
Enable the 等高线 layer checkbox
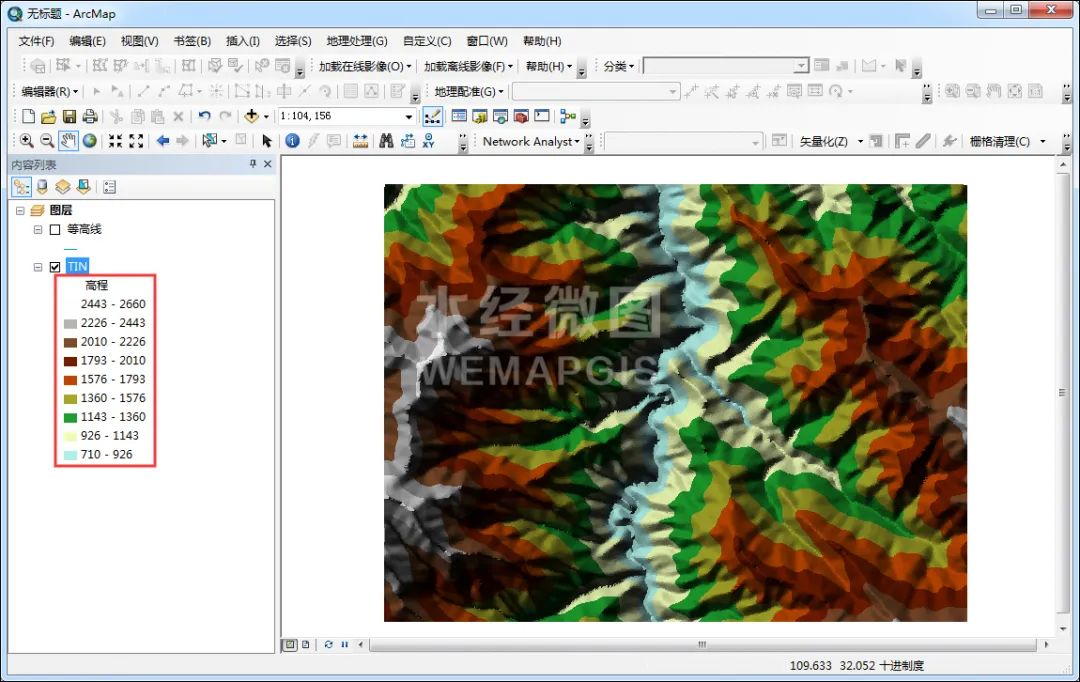55,229
